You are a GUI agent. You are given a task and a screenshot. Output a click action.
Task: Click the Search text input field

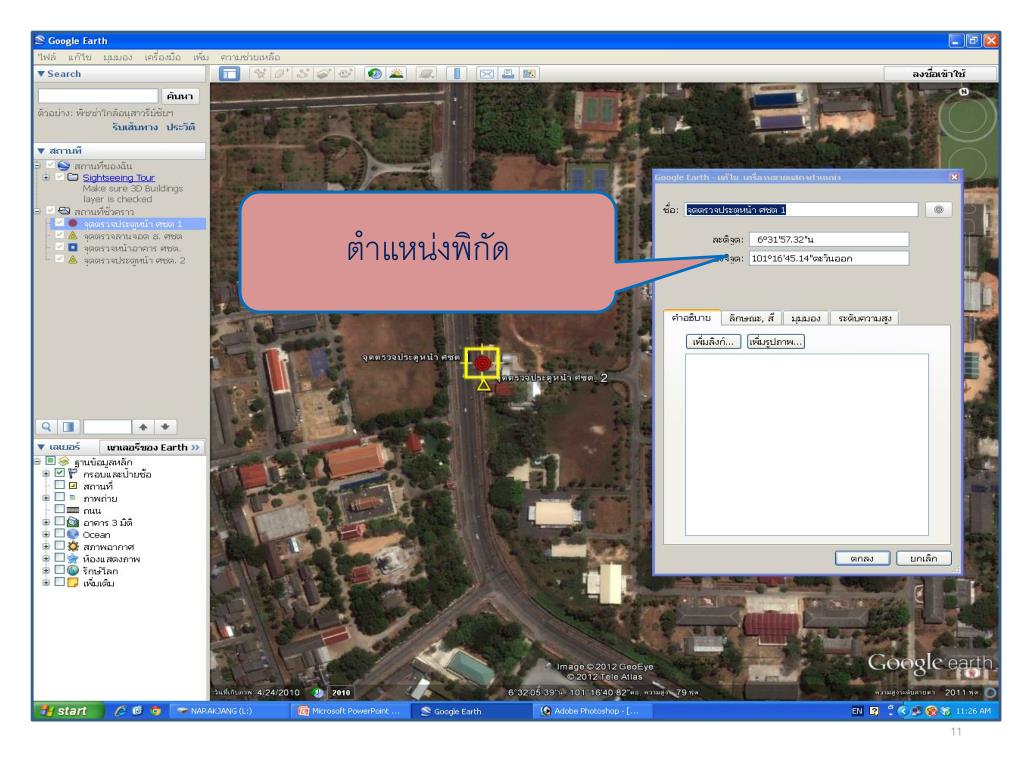click(98, 96)
